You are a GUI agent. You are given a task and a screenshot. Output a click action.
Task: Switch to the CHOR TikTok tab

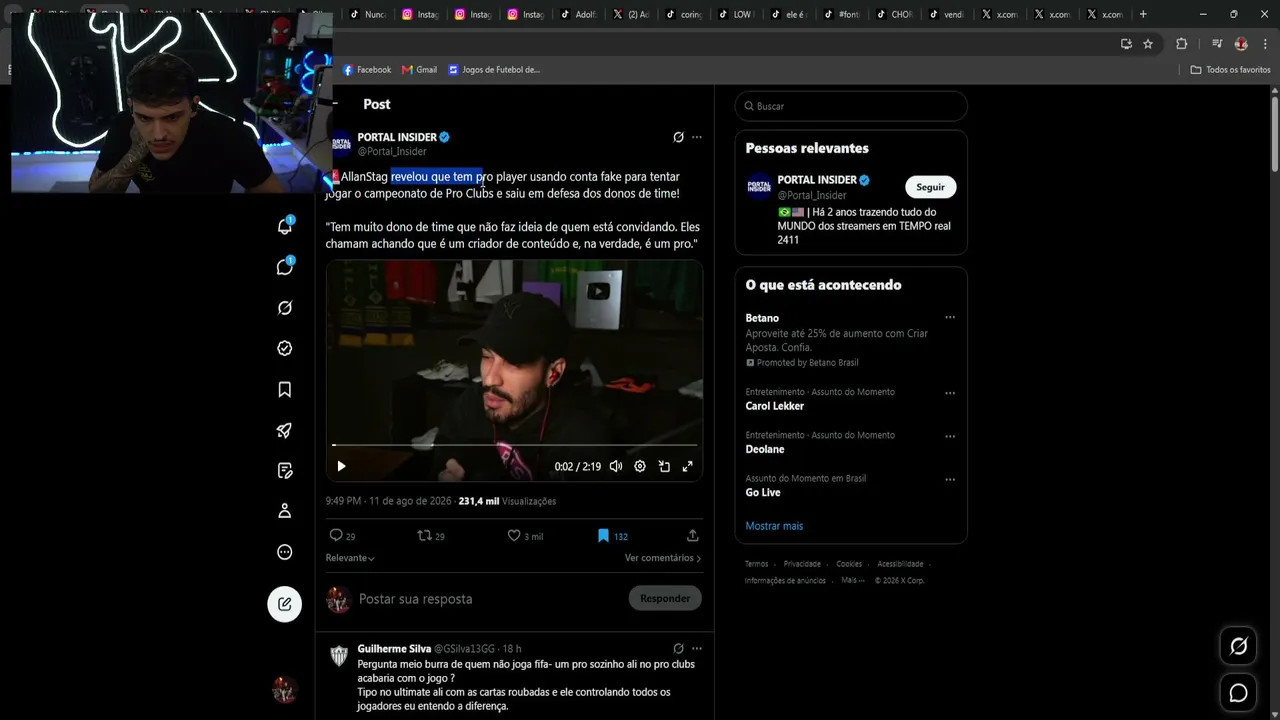[894, 14]
